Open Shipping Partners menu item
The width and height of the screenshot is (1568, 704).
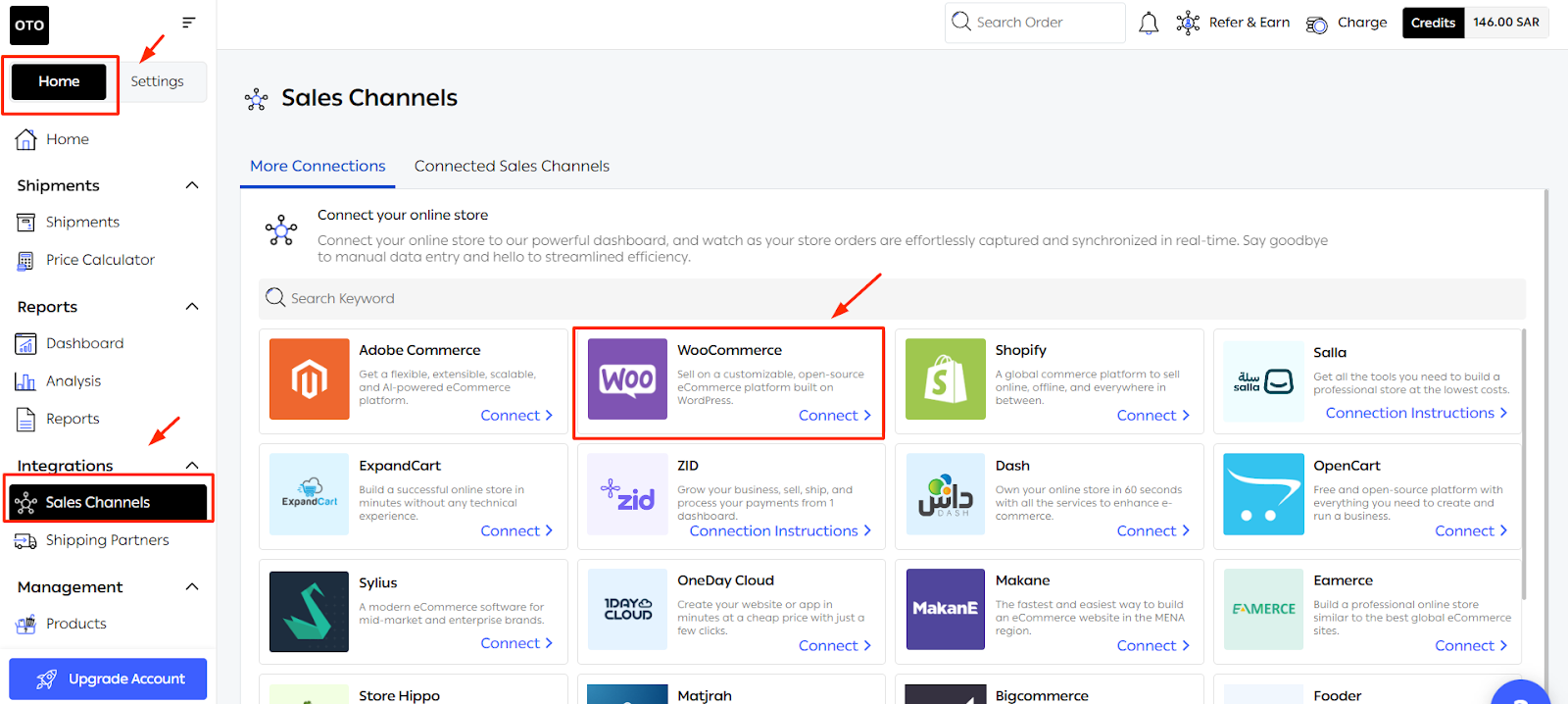(x=108, y=540)
